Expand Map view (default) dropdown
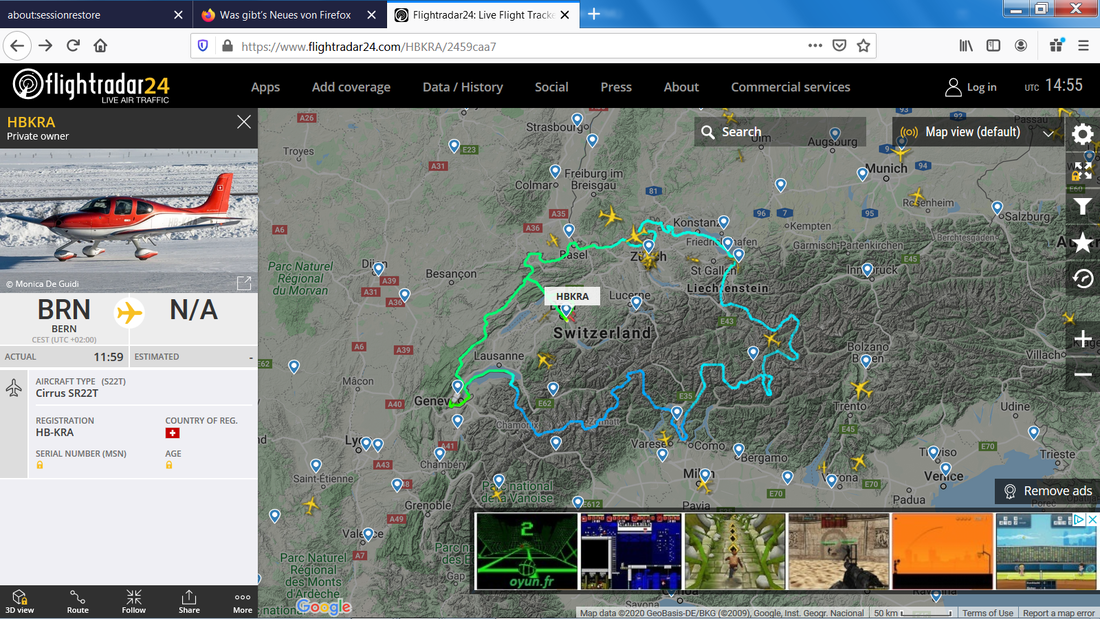The height and width of the screenshot is (619, 1100). click(977, 132)
